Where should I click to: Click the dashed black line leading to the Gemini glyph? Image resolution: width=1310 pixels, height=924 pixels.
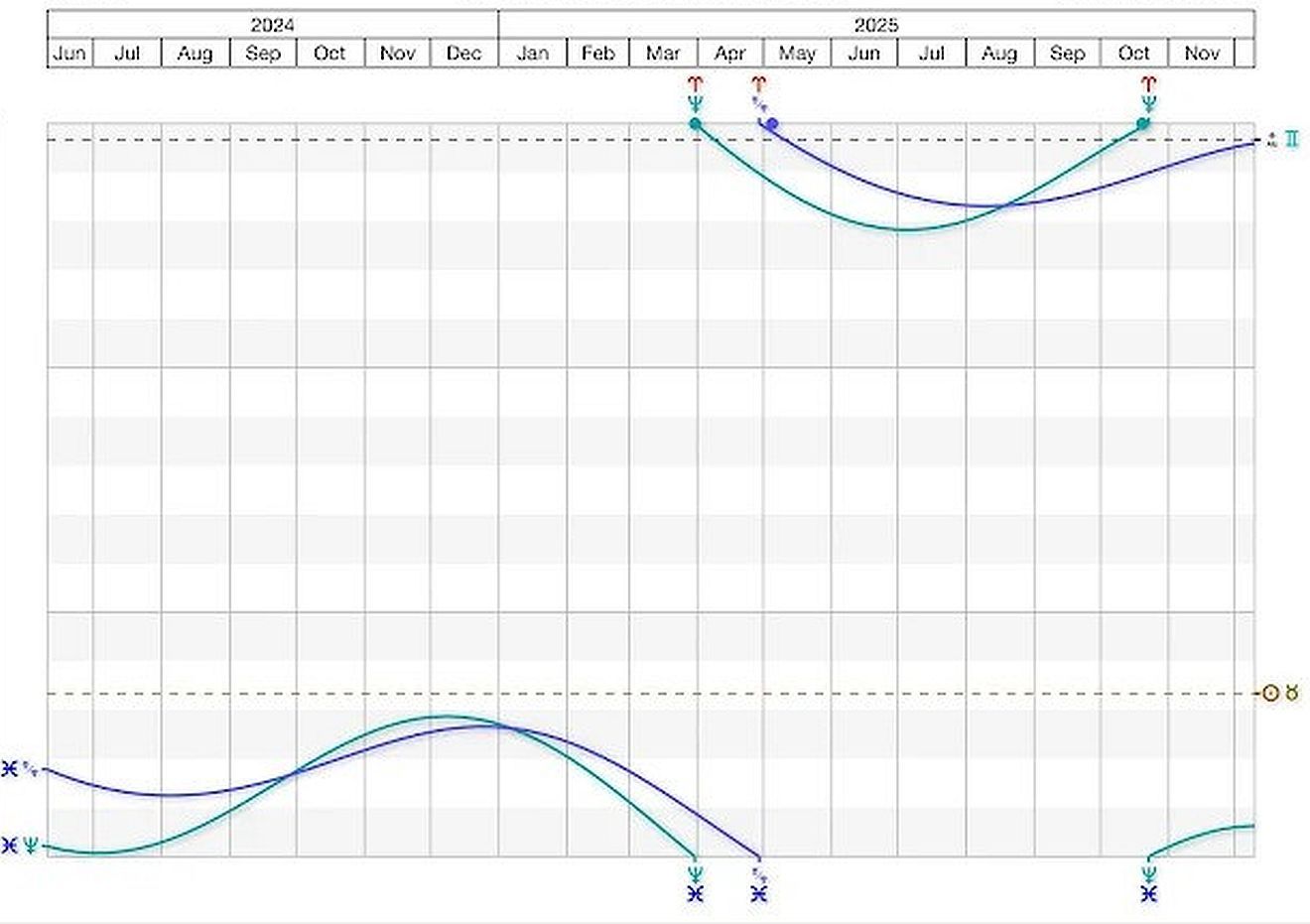pos(651,140)
